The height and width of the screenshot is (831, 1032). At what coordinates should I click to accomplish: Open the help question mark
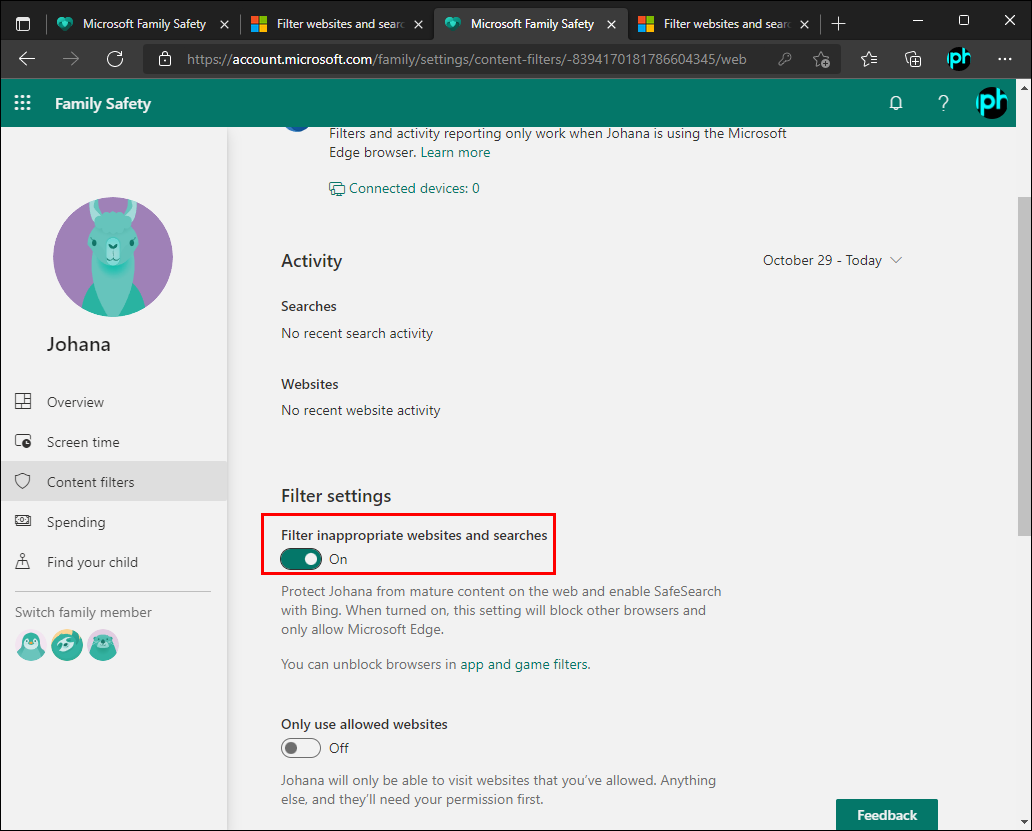click(943, 103)
